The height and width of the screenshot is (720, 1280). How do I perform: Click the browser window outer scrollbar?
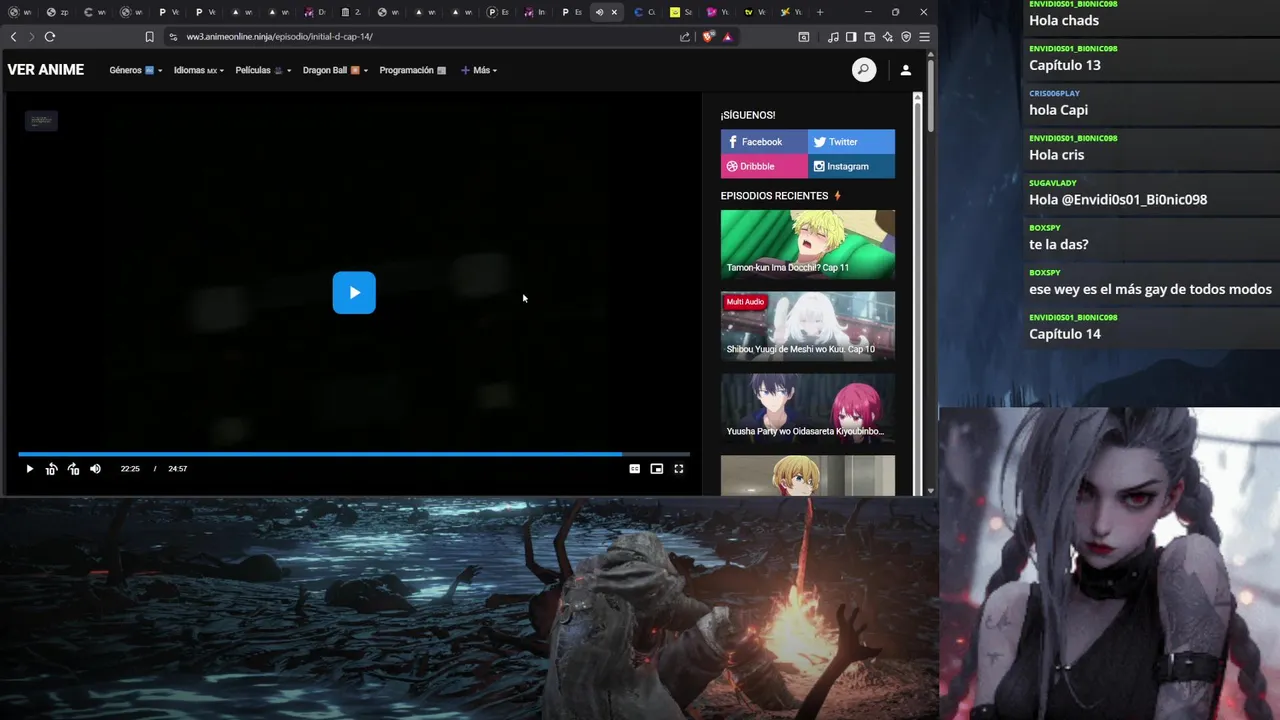click(x=931, y=96)
